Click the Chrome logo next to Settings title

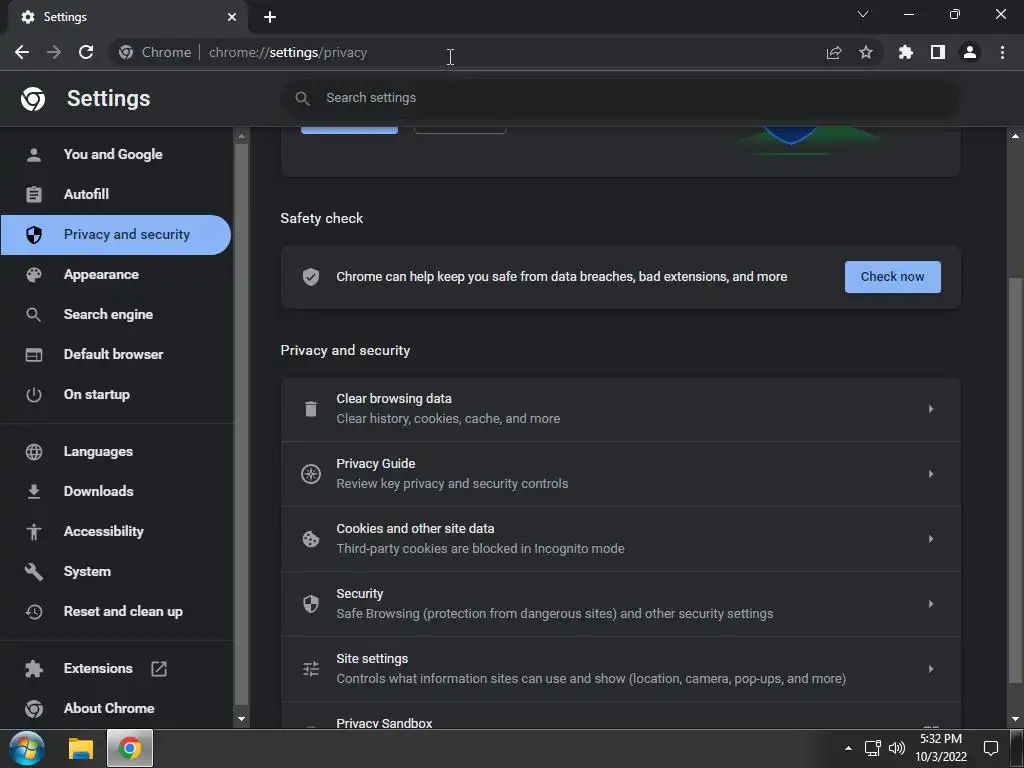click(33, 99)
